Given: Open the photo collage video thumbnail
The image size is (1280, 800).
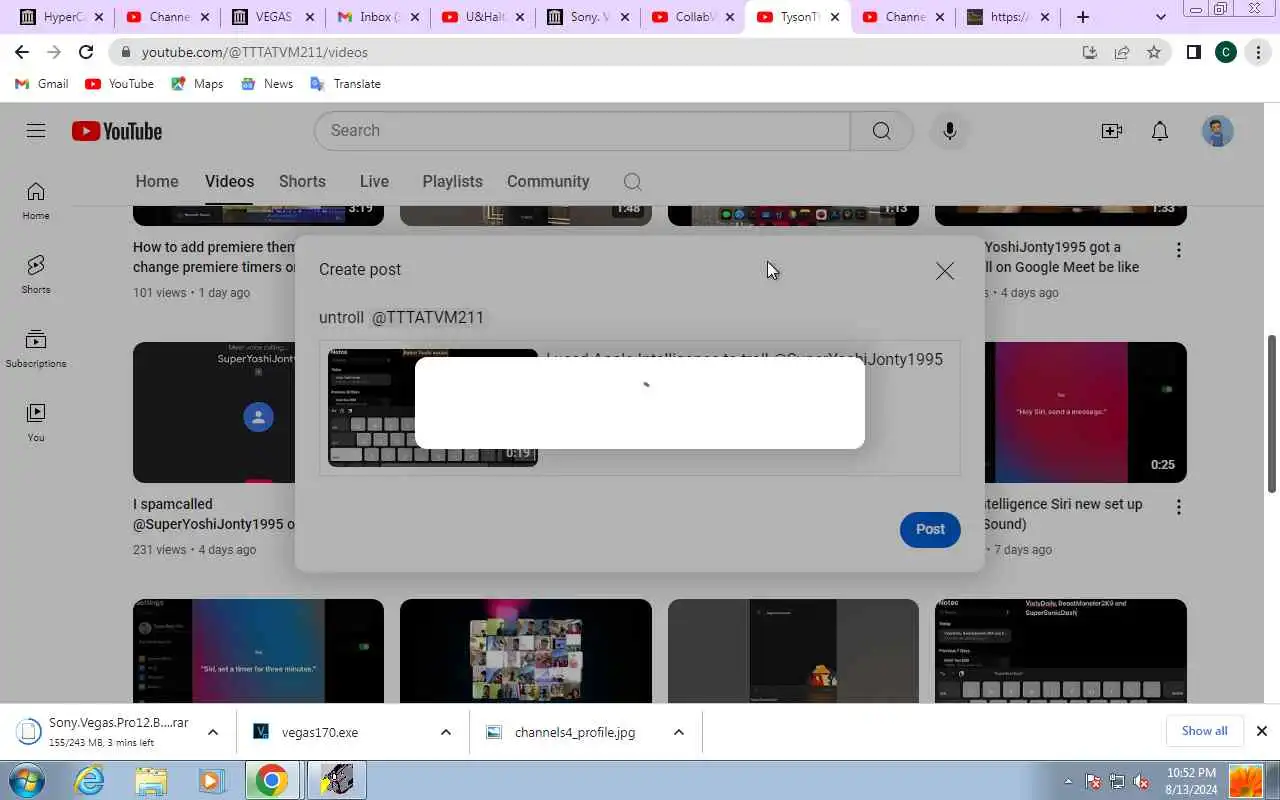Looking at the screenshot, I should point(526,651).
